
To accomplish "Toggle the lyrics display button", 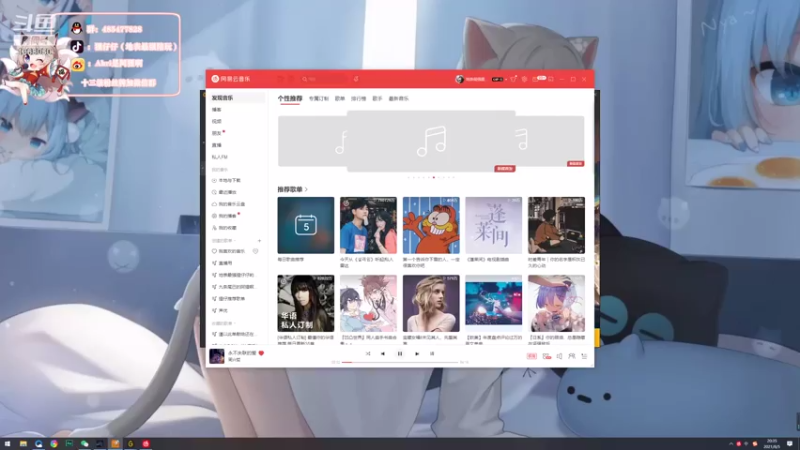I will click(x=432, y=354).
